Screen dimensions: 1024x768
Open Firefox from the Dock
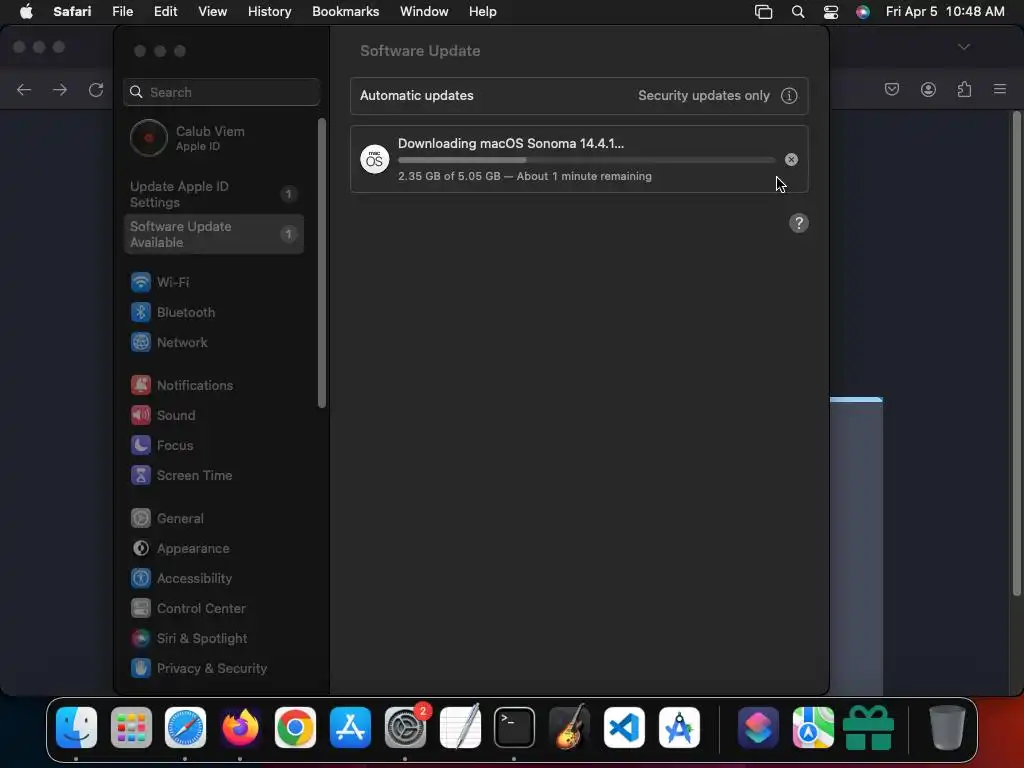click(x=240, y=728)
